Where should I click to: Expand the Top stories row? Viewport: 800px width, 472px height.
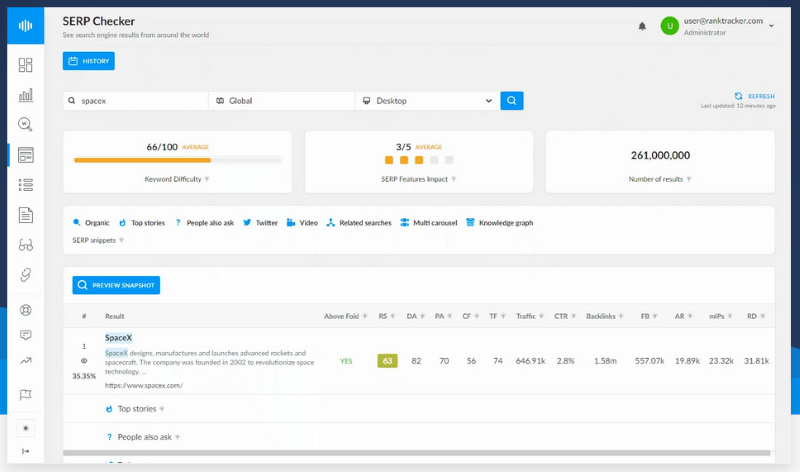(419, 409)
